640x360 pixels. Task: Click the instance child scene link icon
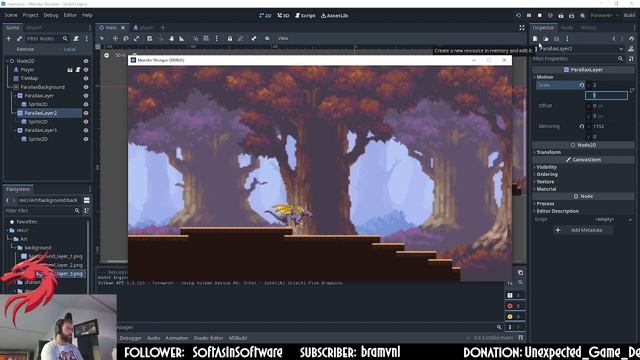(19, 38)
